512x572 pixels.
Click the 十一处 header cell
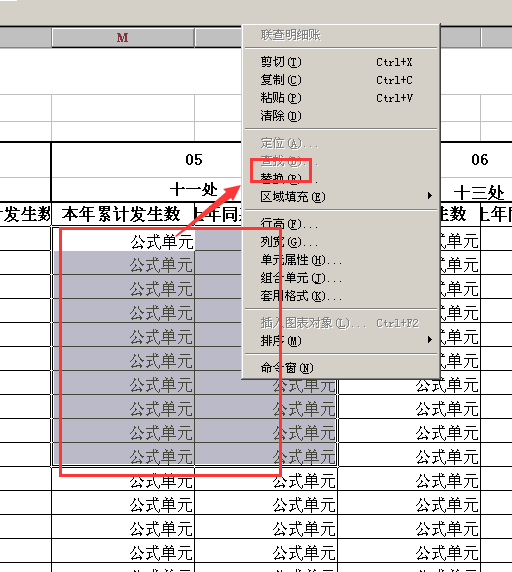[193, 190]
